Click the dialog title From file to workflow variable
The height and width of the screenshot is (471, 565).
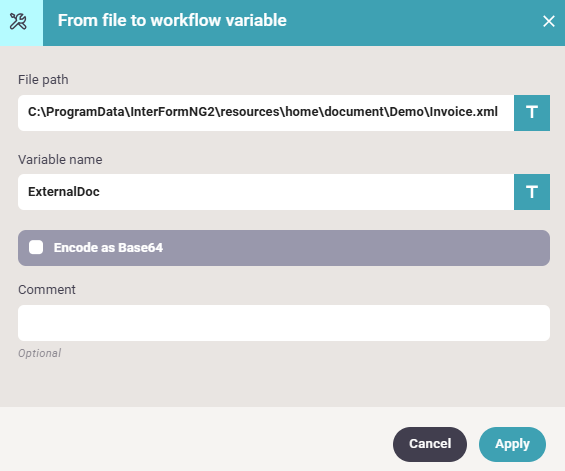[172, 21]
